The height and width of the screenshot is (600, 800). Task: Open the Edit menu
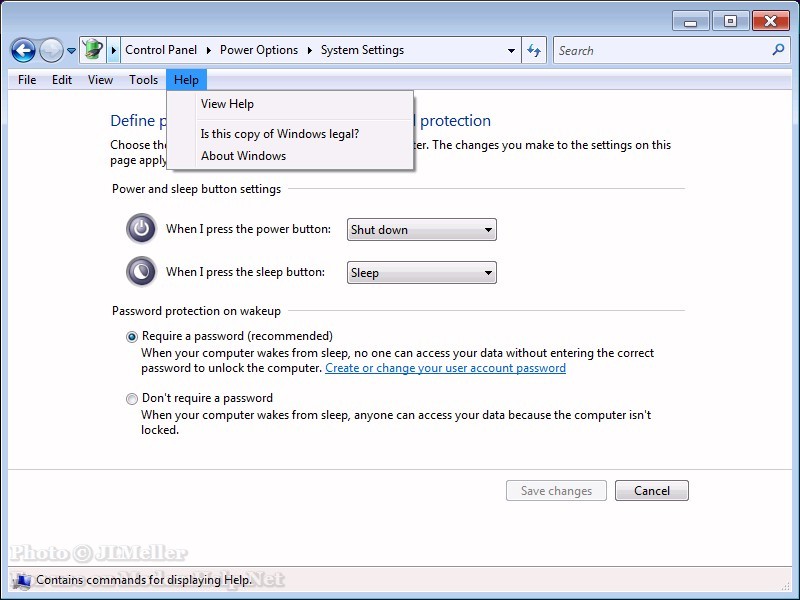tap(62, 80)
